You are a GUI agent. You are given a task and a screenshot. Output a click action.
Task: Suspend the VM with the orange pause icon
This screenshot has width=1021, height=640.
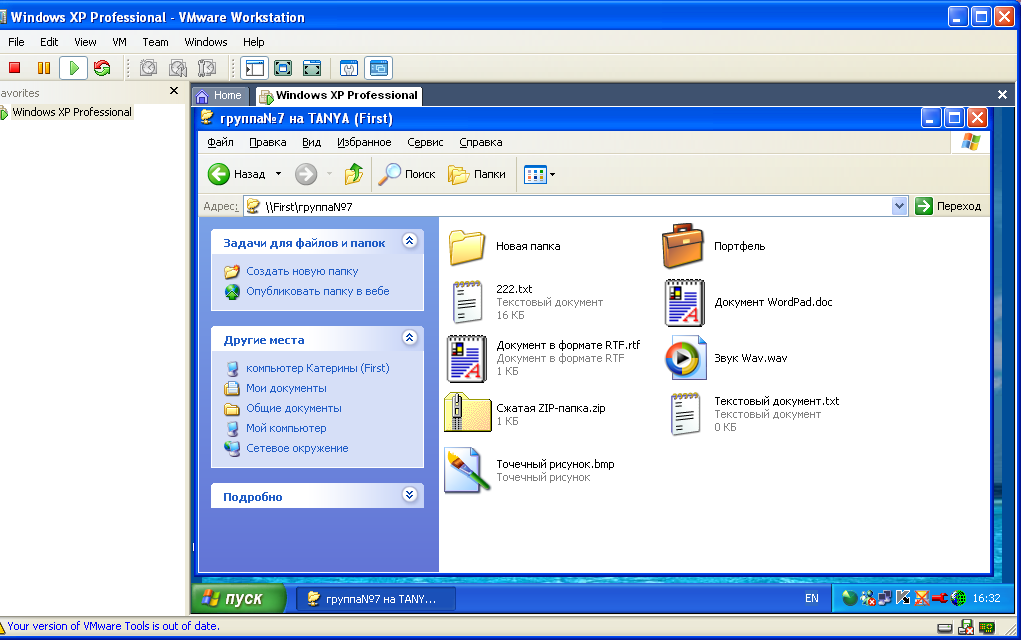44,68
